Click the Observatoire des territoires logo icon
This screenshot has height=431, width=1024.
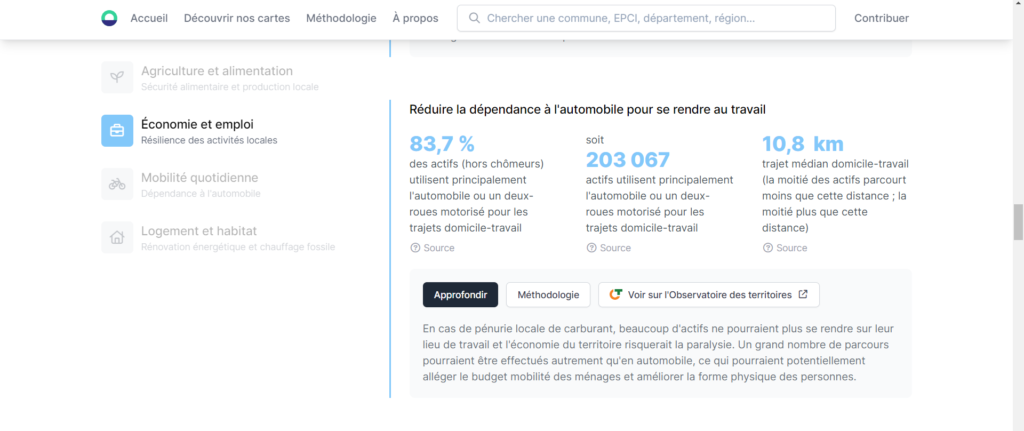[x=616, y=295]
